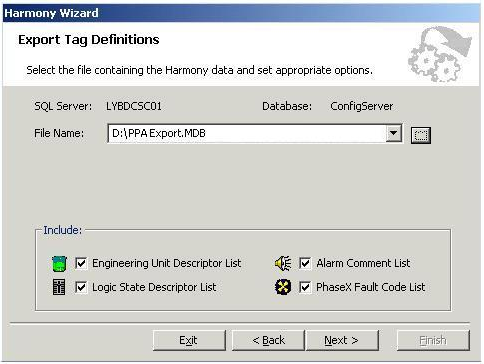This screenshot has height=364, width=484.
Task: Click inside the File Name text field
Action: click(x=247, y=133)
